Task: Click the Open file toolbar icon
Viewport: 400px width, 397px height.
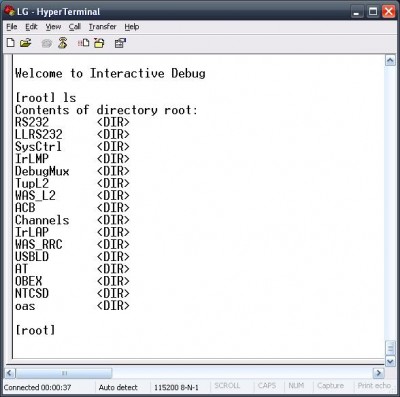Action: point(25,43)
